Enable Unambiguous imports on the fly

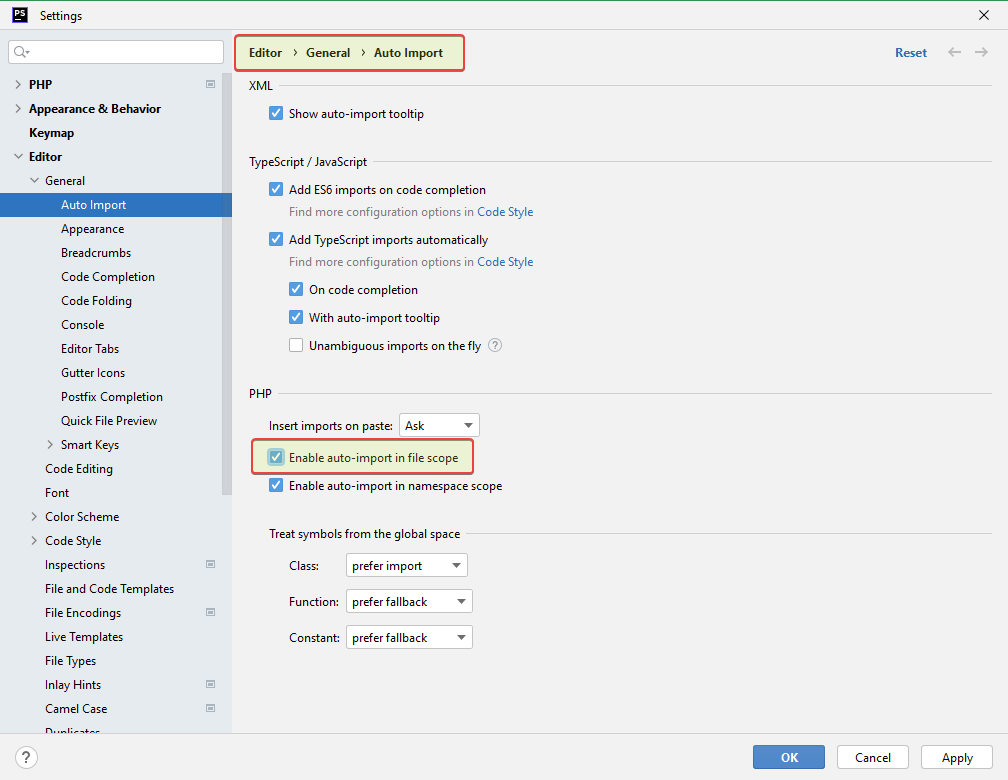(296, 345)
